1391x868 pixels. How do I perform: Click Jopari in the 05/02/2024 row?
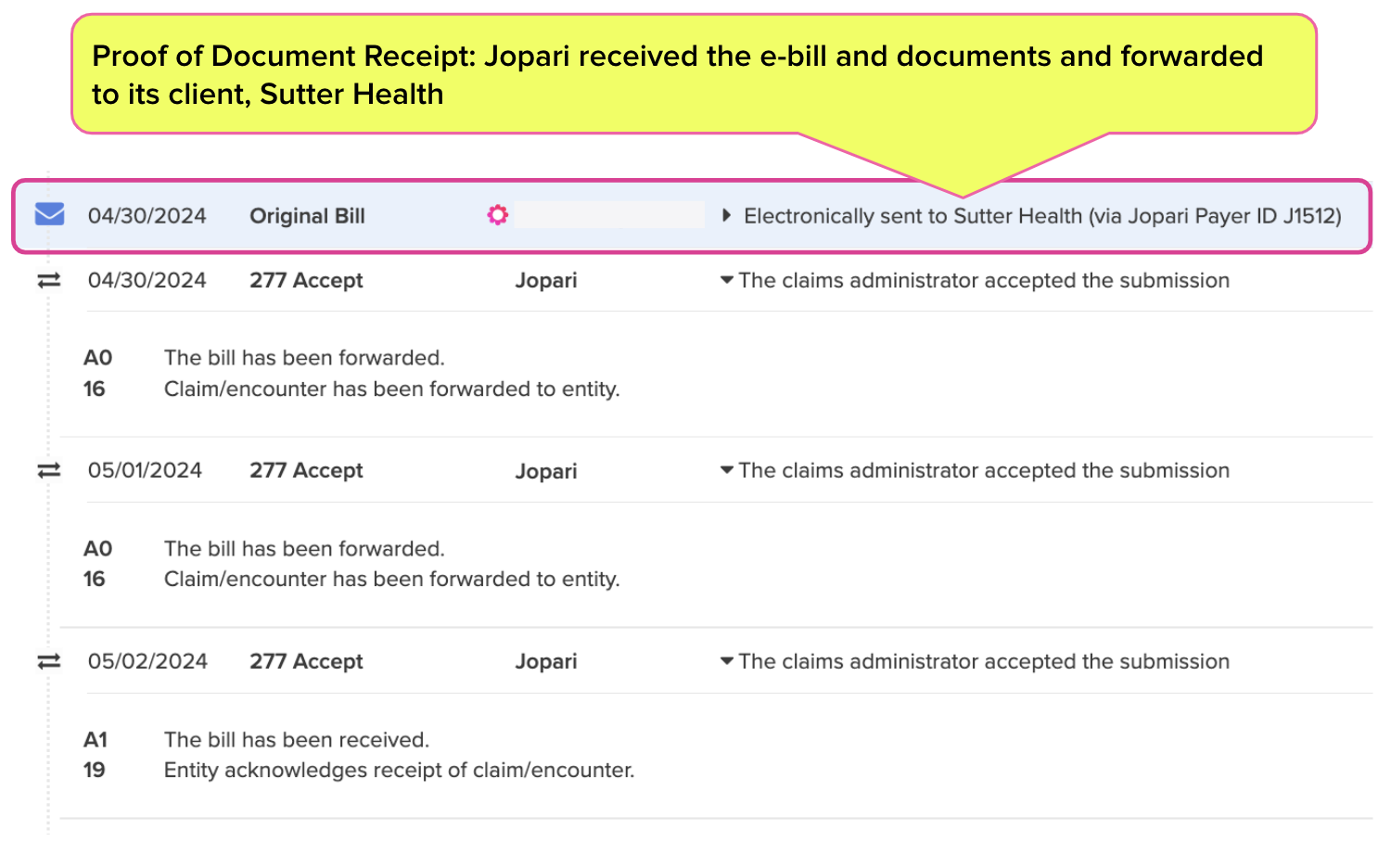click(x=546, y=661)
